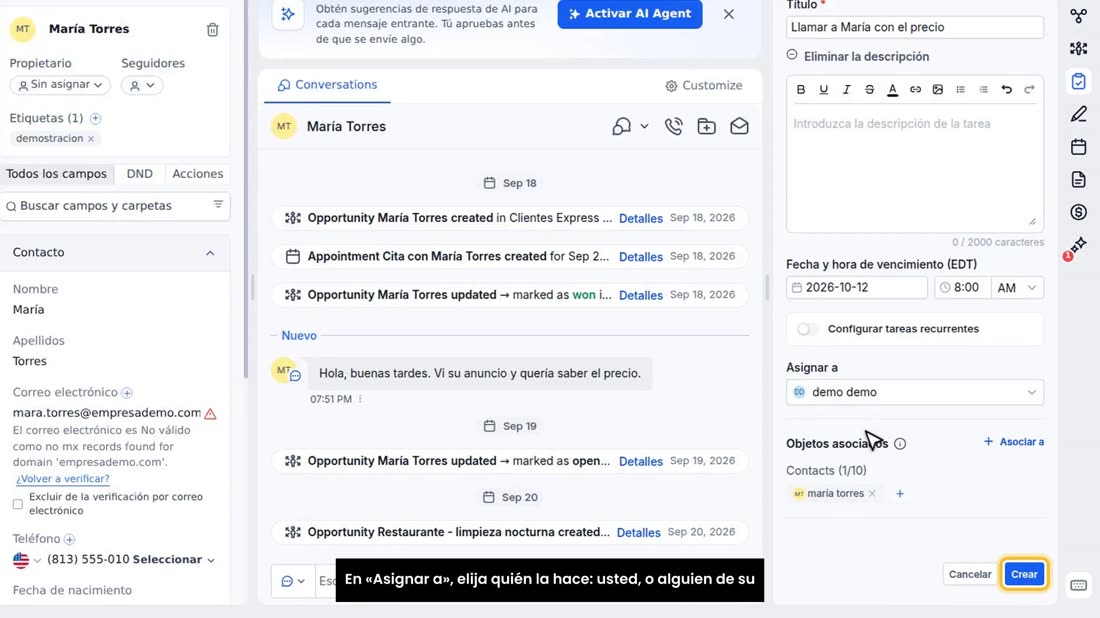Open the field filter icon beside search
1100x618 pixels.
218,205
